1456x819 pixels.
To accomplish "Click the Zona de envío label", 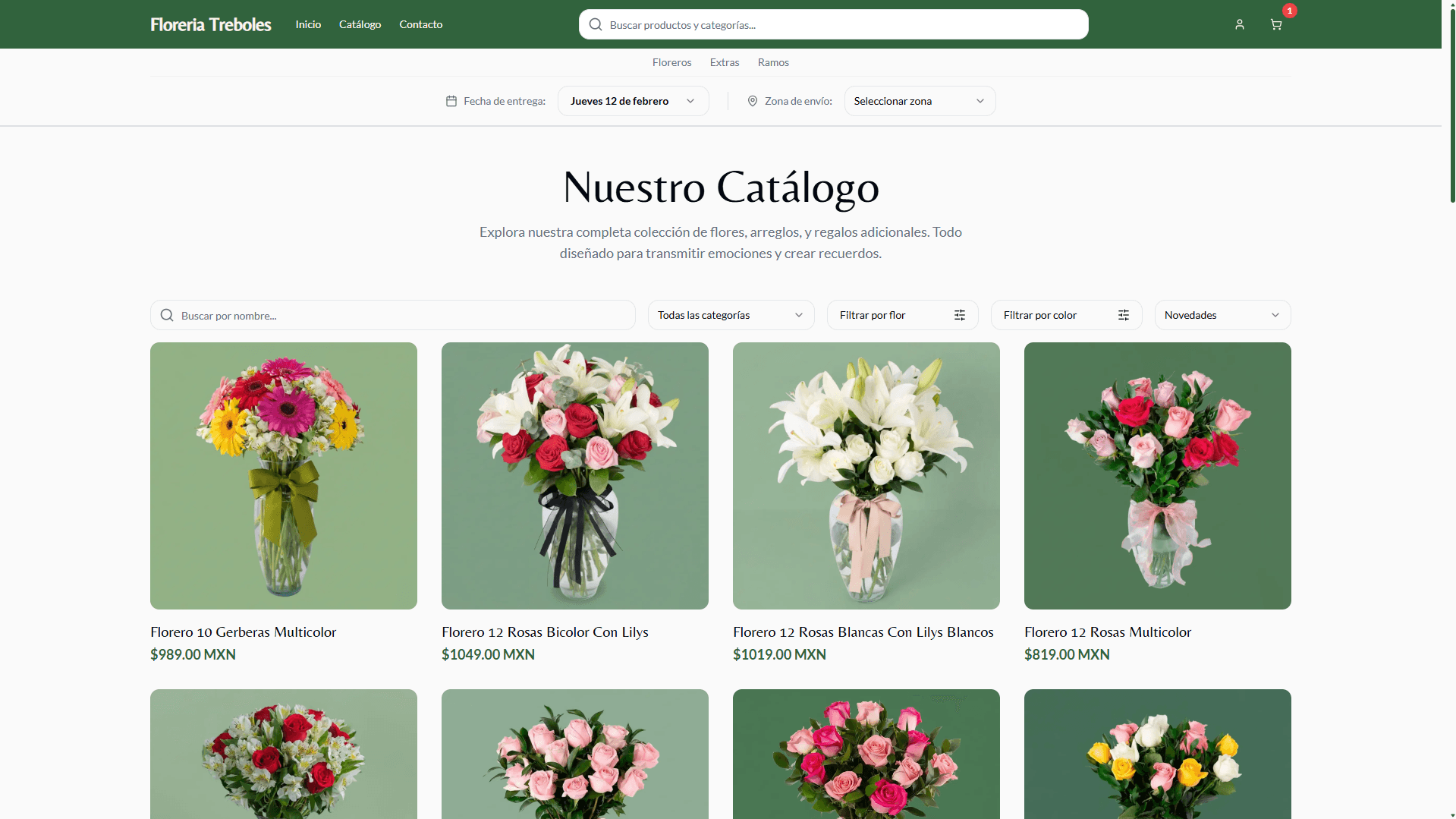I will coord(798,101).
